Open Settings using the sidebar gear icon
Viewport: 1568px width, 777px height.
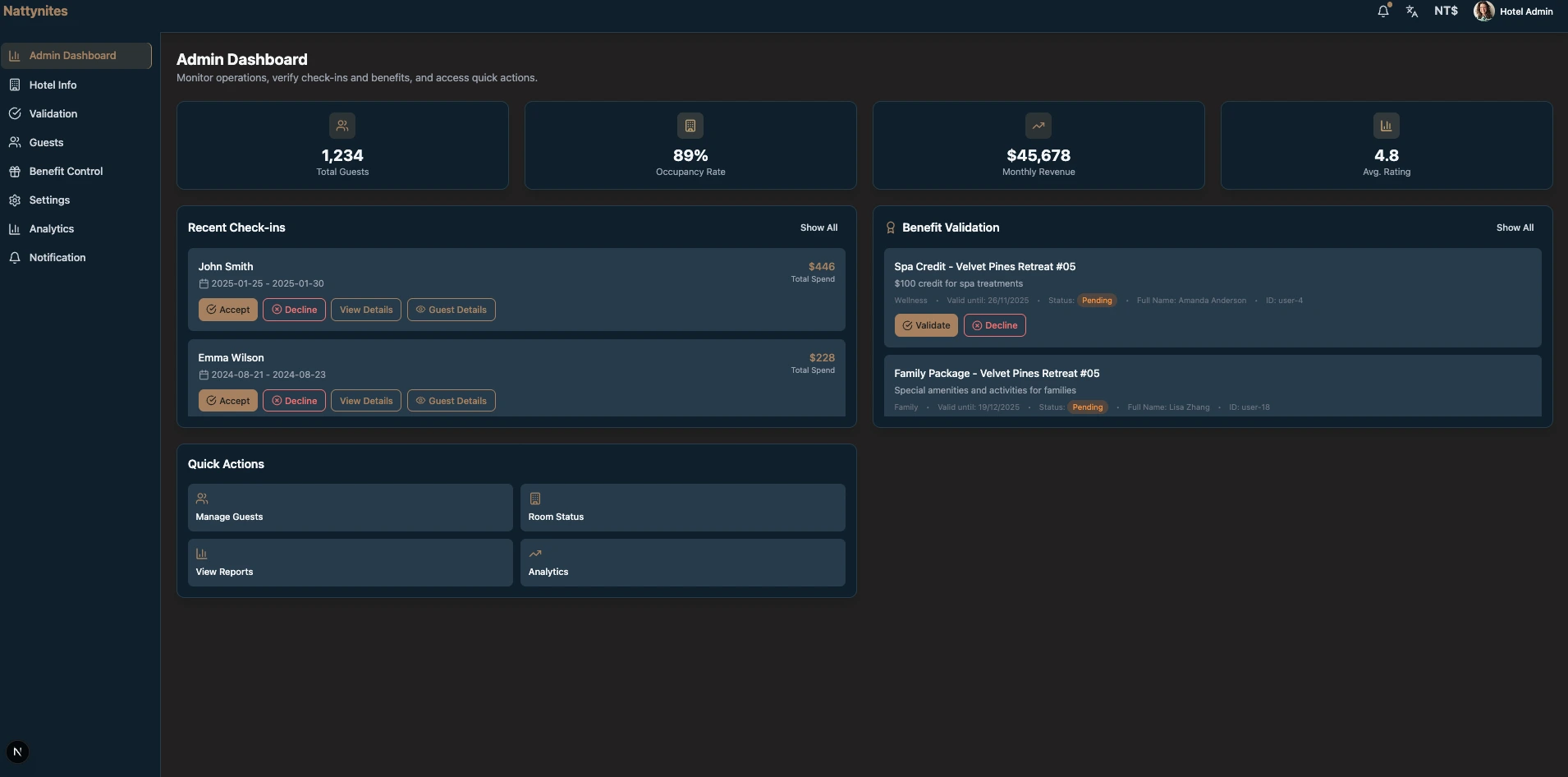pyautogui.click(x=16, y=200)
